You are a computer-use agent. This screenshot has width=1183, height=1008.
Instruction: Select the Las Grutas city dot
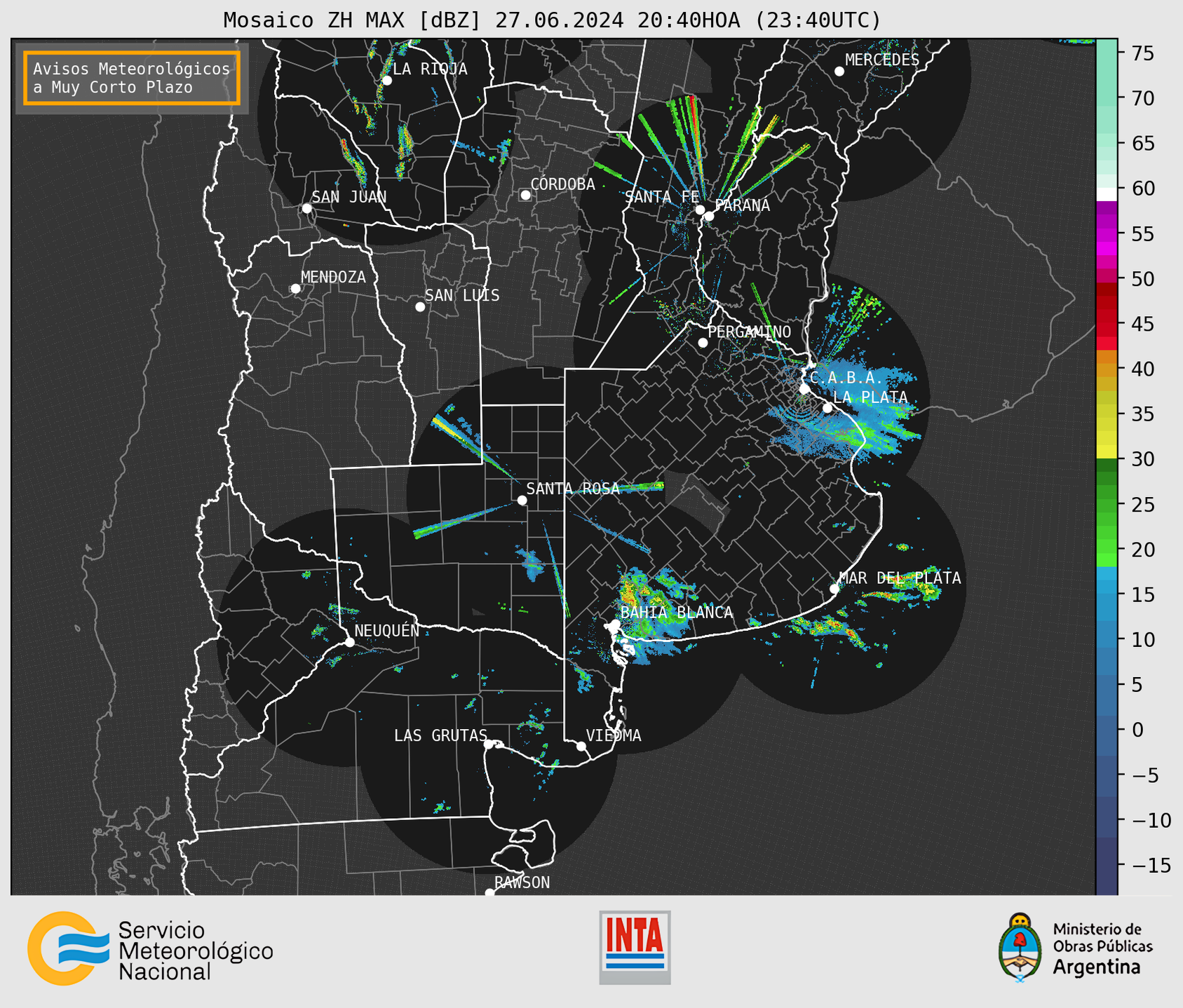489,744
